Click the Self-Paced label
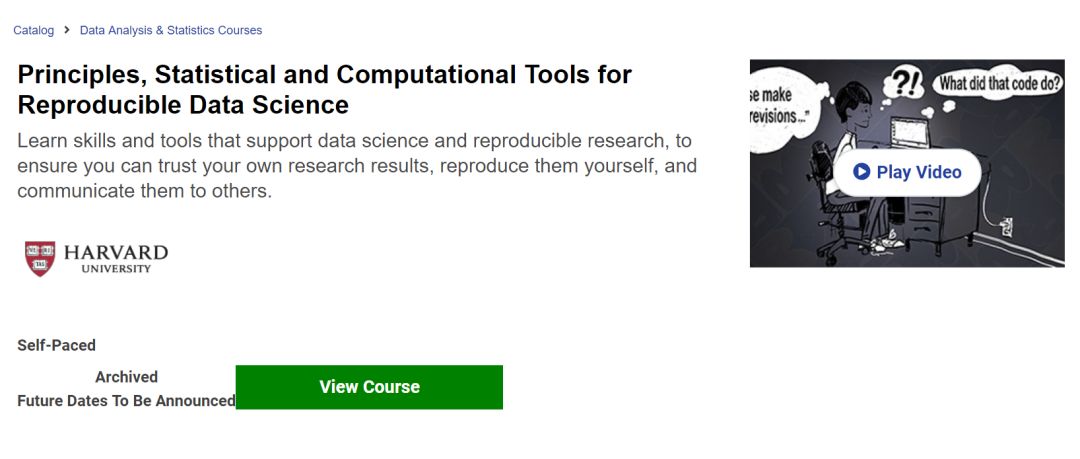 pyautogui.click(x=56, y=345)
